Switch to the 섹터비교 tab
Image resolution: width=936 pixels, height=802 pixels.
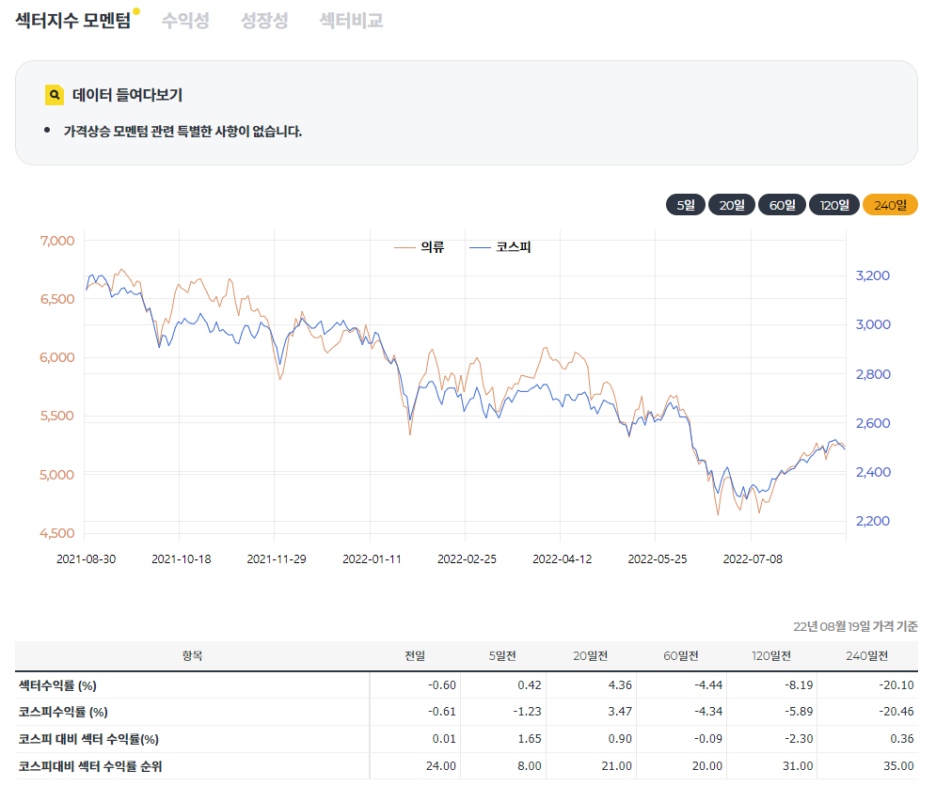351,20
